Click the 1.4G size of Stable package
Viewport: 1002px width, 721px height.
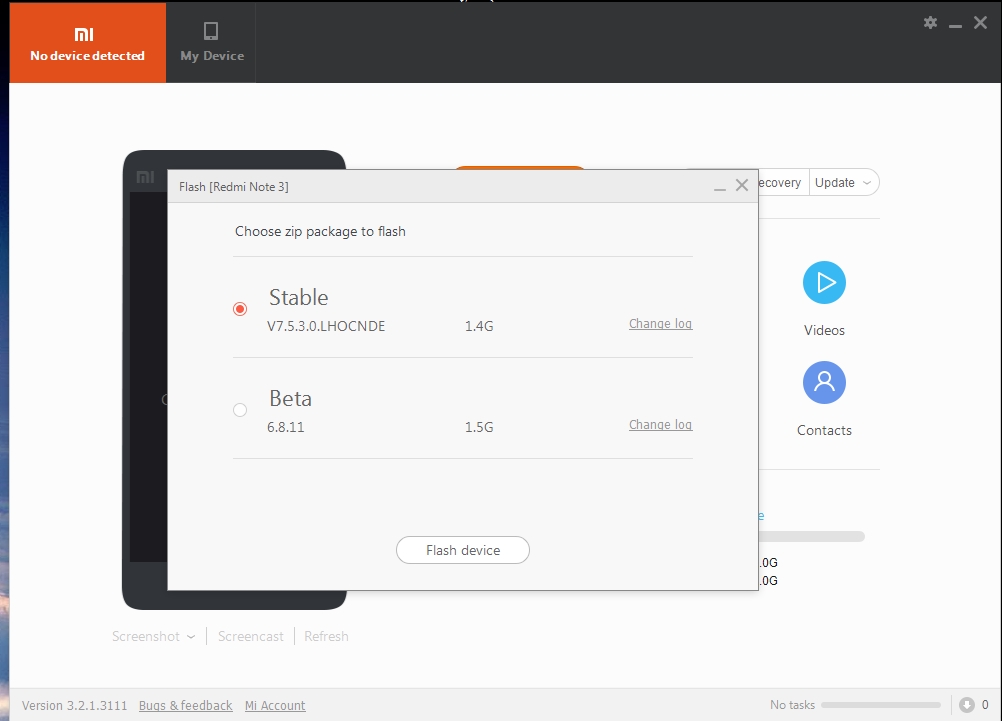[479, 326]
